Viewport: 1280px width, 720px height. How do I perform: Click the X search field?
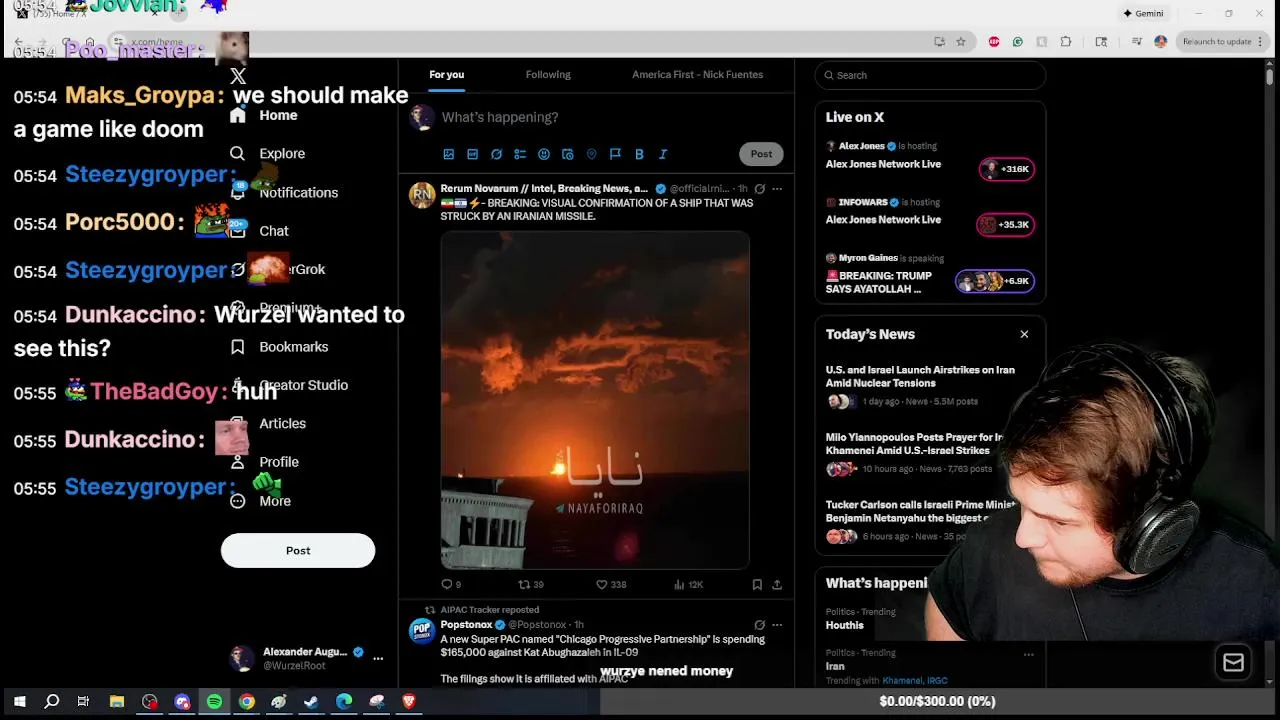pyautogui.click(x=930, y=75)
